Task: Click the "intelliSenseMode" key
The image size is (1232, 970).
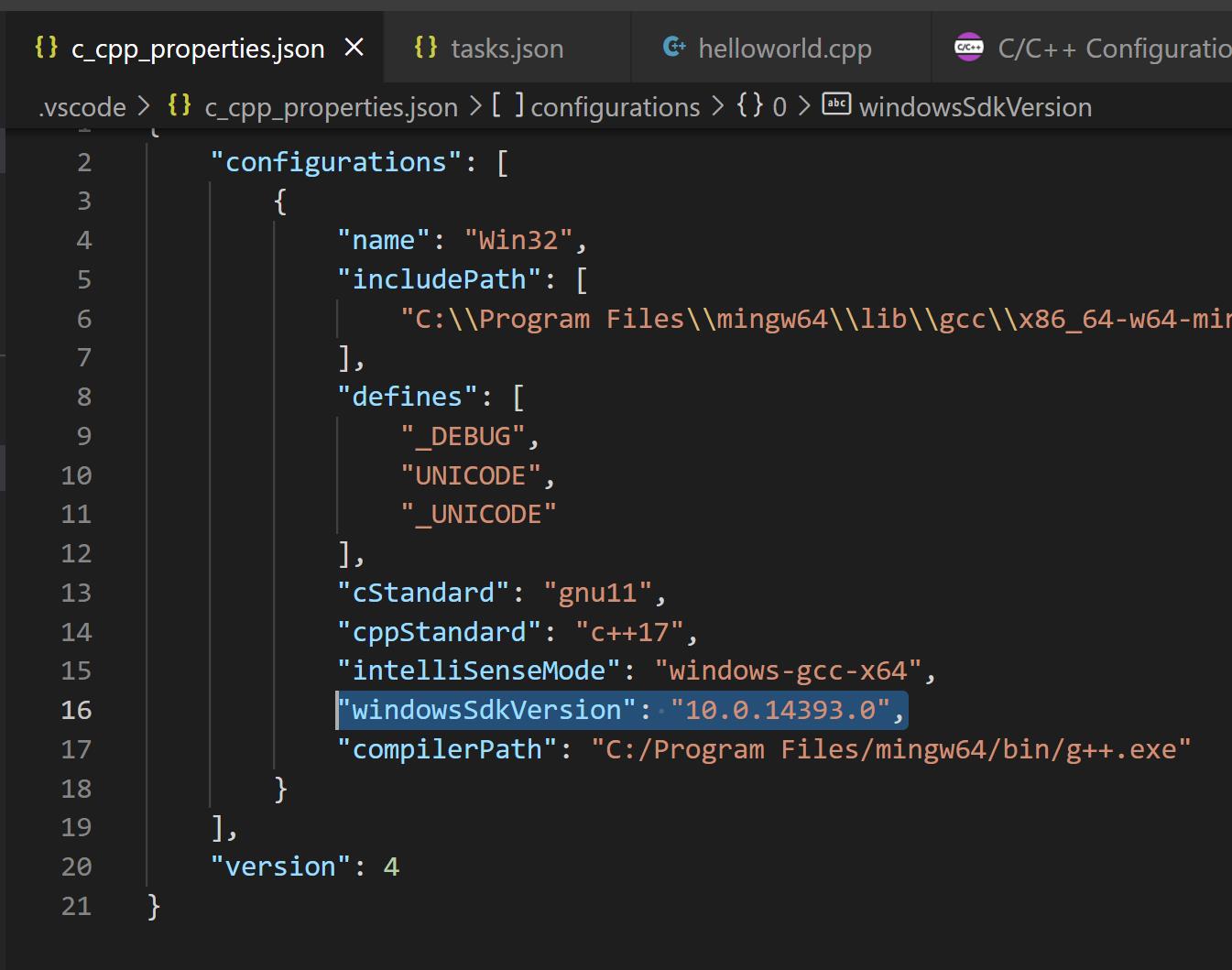Action: coord(479,670)
